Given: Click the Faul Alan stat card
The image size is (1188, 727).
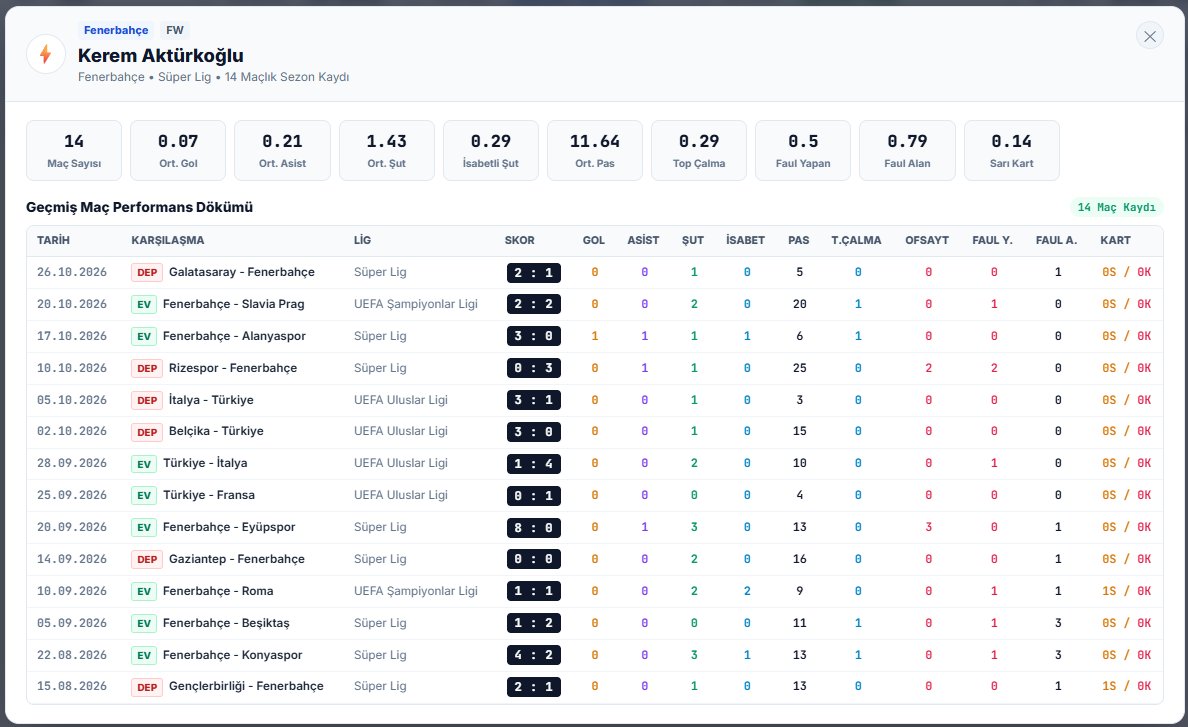Looking at the screenshot, I should (907, 151).
